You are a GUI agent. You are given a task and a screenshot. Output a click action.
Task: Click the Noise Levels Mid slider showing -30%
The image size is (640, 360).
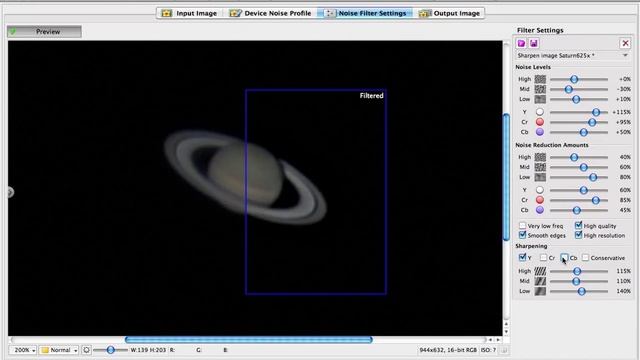pyautogui.click(x=579, y=89)
